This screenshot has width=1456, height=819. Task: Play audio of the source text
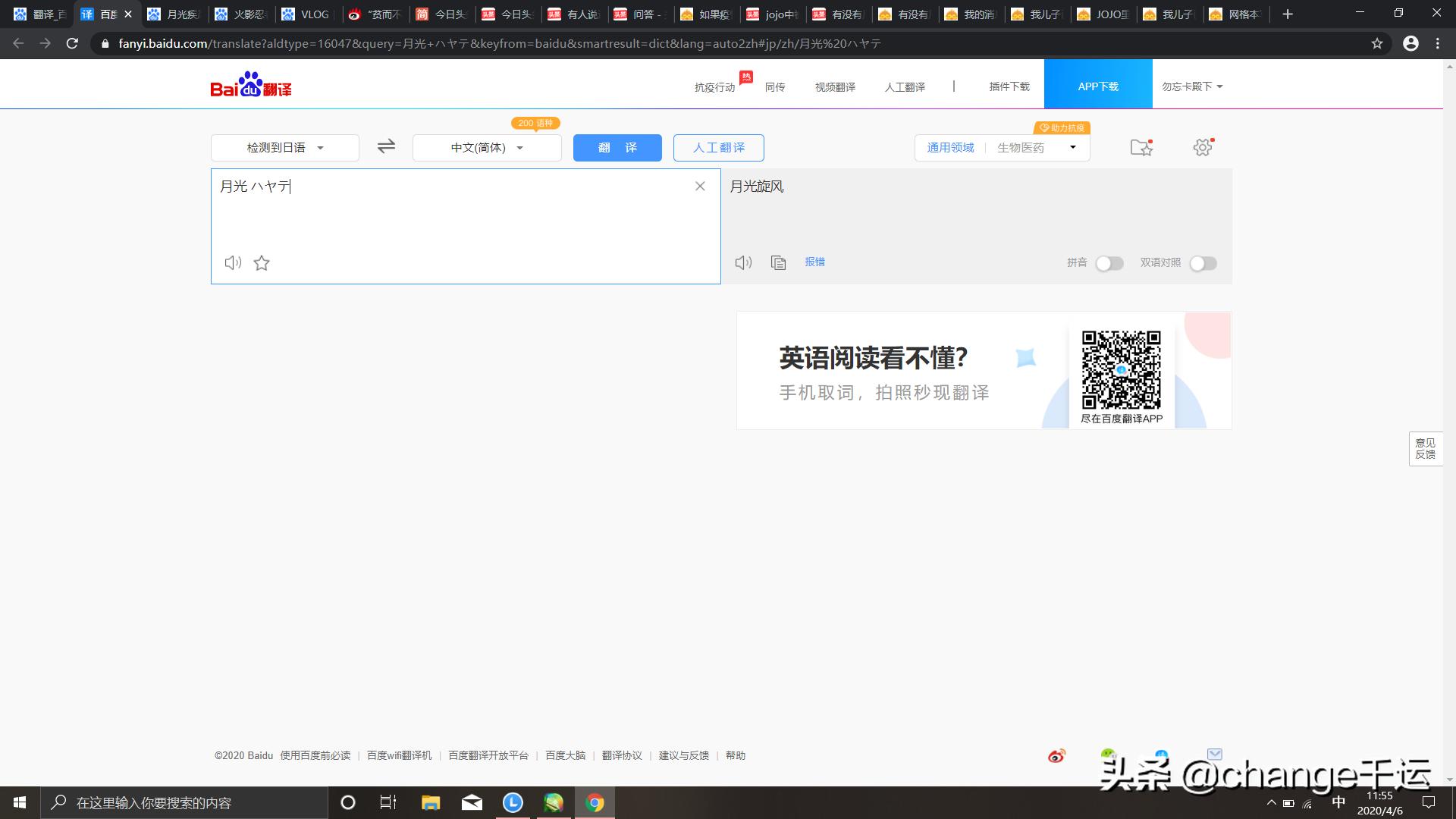click(233, 262)
